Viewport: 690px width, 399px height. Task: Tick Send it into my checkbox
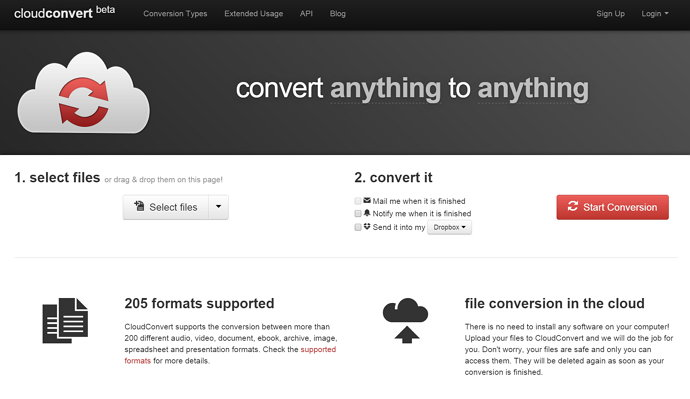click(358, 227)
